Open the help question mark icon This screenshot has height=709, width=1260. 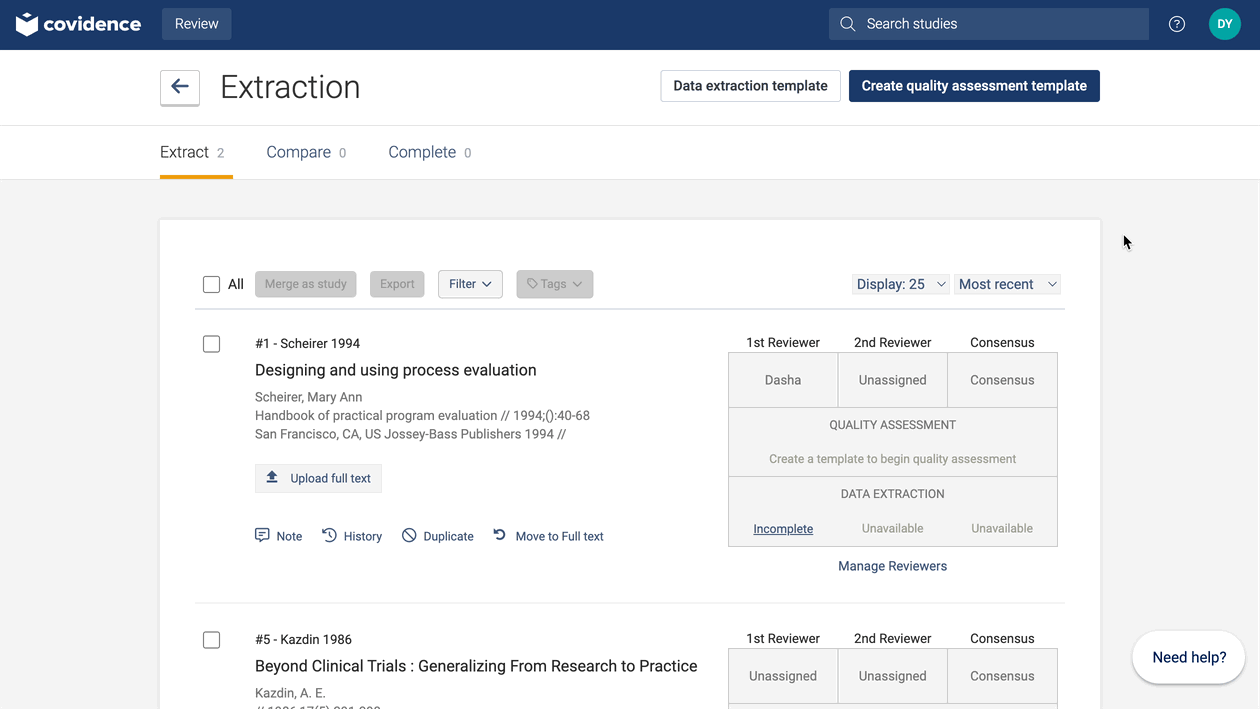[x=1177, y=24]
